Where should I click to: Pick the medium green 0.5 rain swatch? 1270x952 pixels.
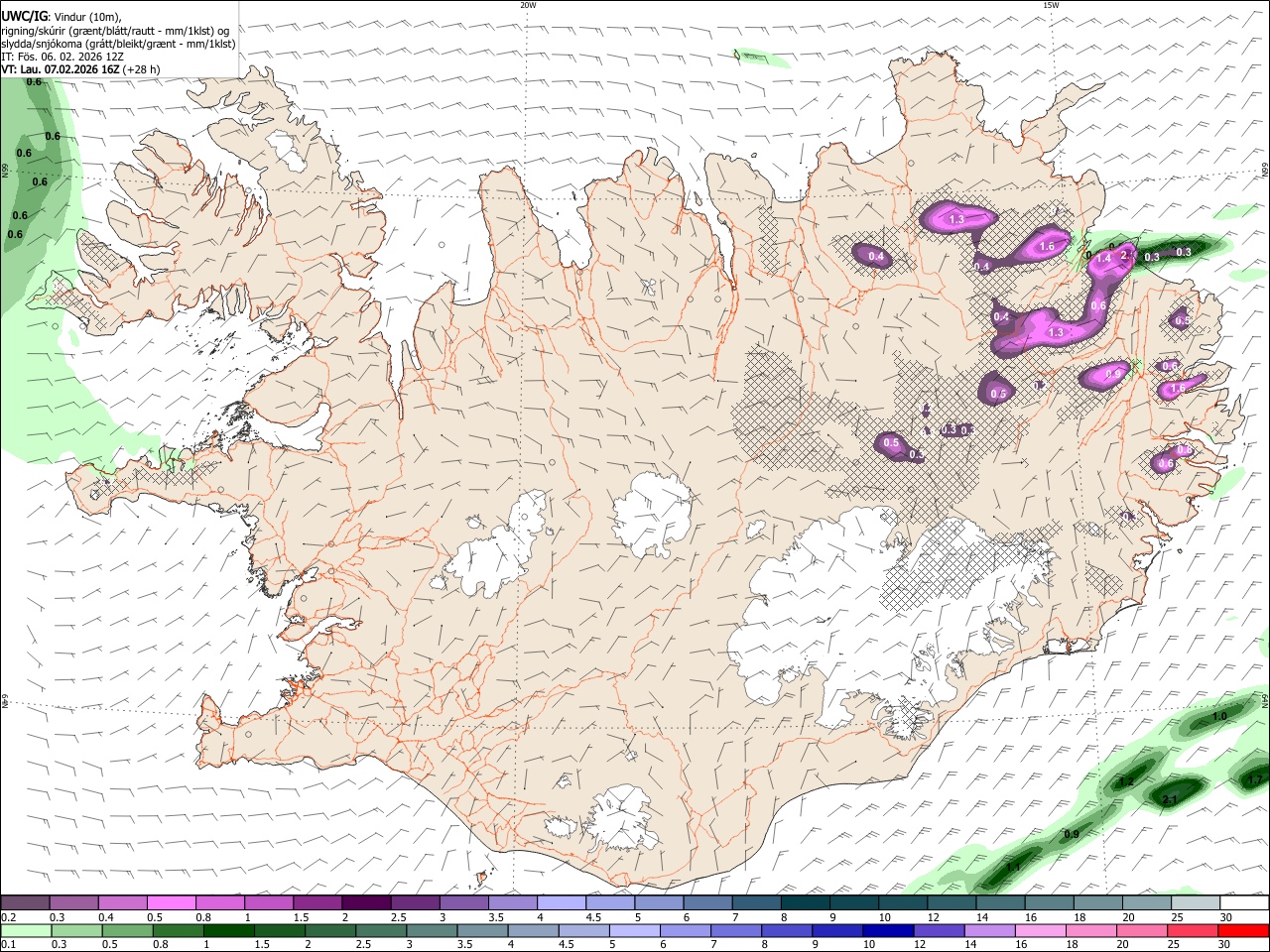point(127,930)
